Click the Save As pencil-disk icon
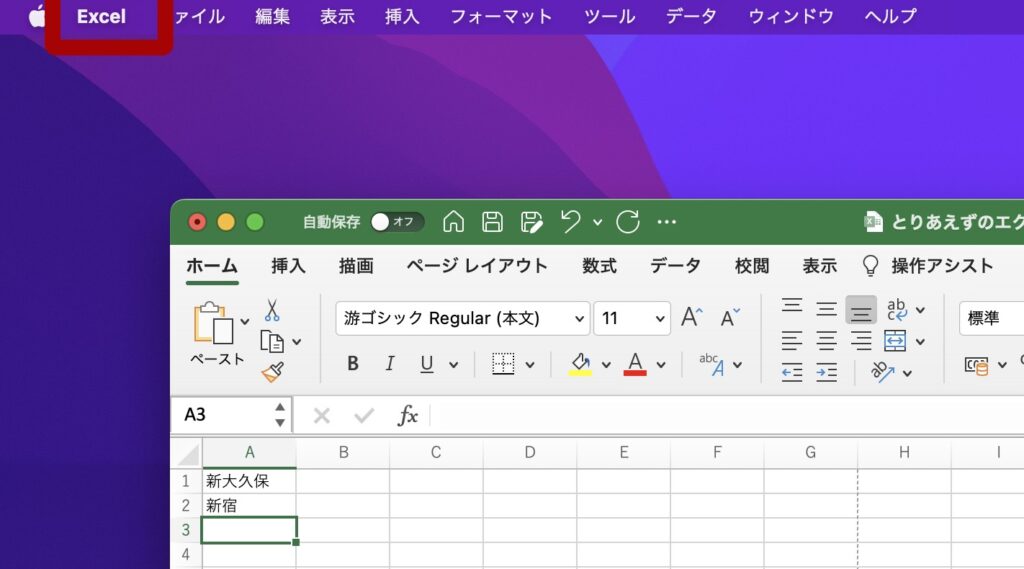The width and height of the screenshot is (1024, 569). [532, 222]
